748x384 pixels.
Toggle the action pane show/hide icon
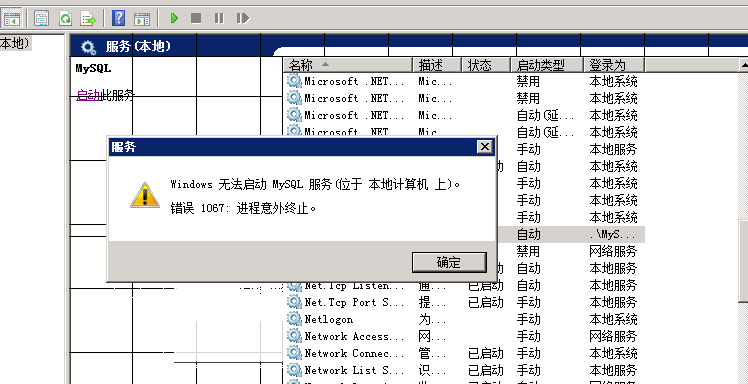pyautogui.click(x=142, y=19)
